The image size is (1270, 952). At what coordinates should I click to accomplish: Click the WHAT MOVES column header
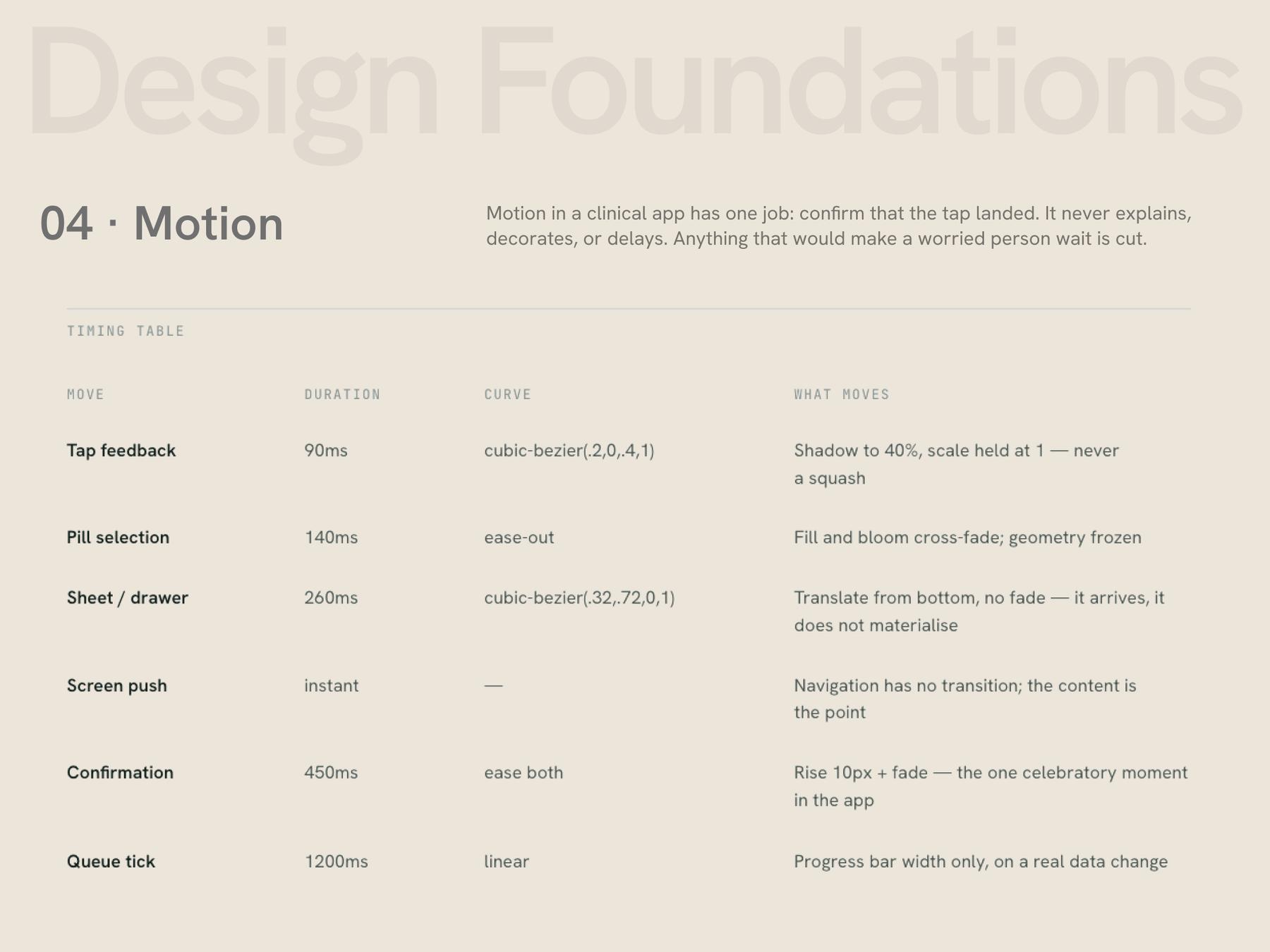pyautogui.click(x=842, y=394)
